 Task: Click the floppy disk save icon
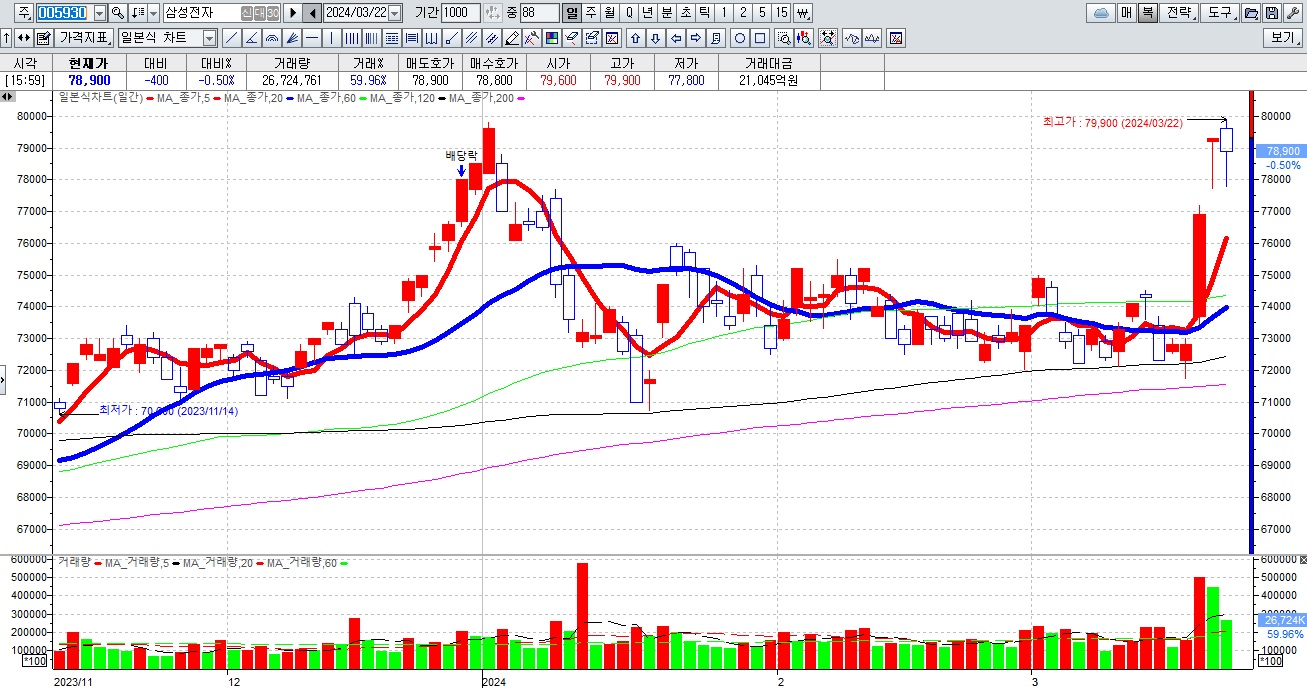click(x=1271, y=13)
